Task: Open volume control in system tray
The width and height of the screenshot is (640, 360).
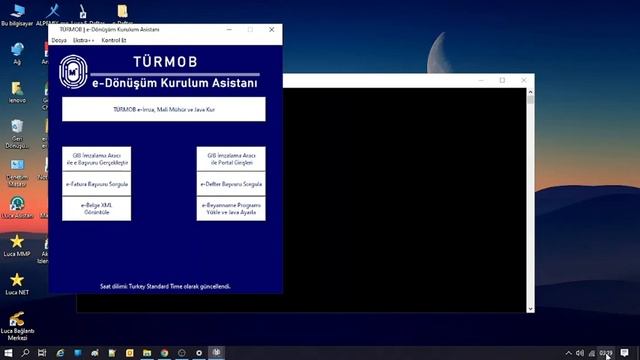Action: click(580, 353)
